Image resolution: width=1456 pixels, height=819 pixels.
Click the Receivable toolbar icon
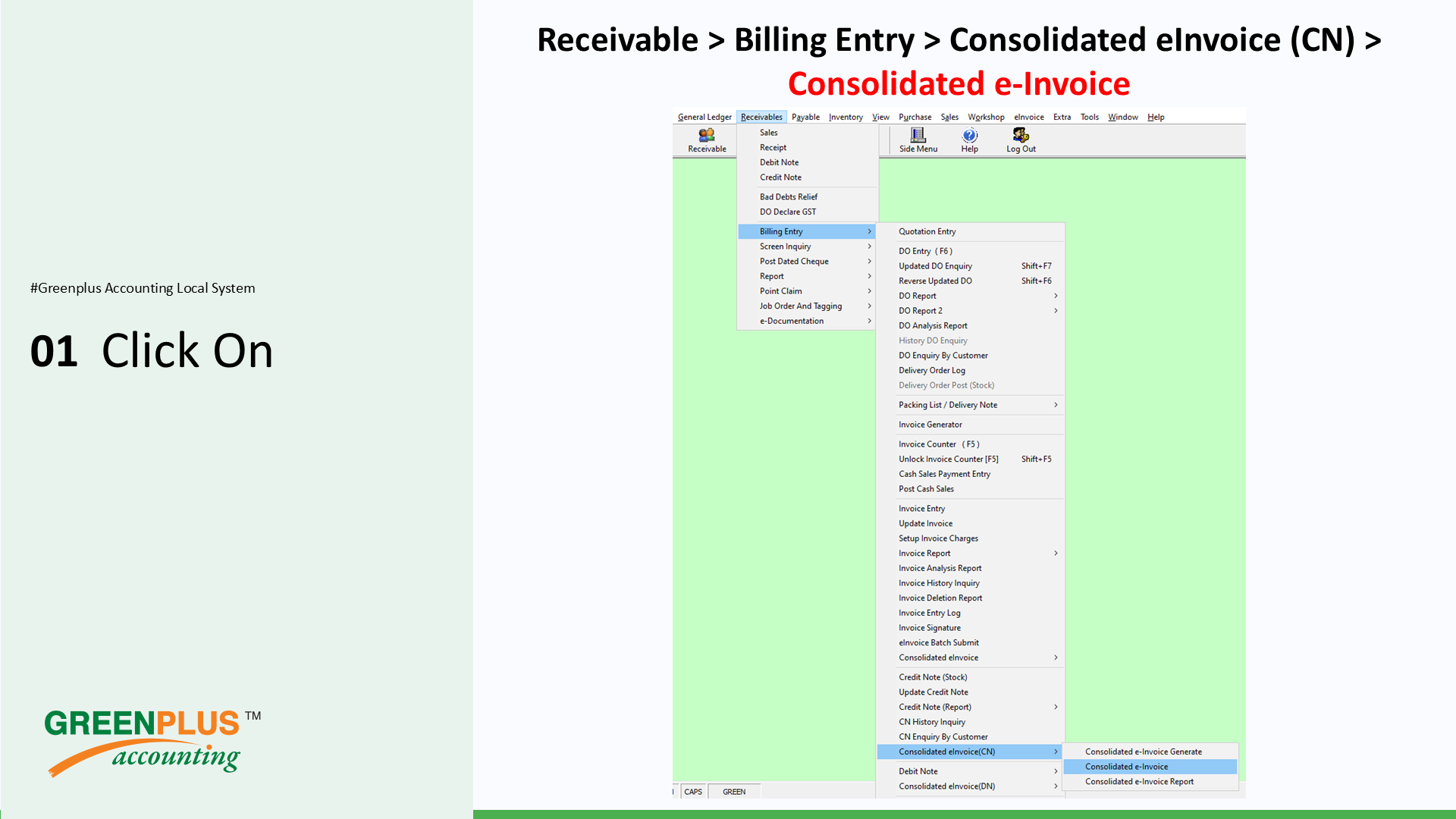[707, 140]
